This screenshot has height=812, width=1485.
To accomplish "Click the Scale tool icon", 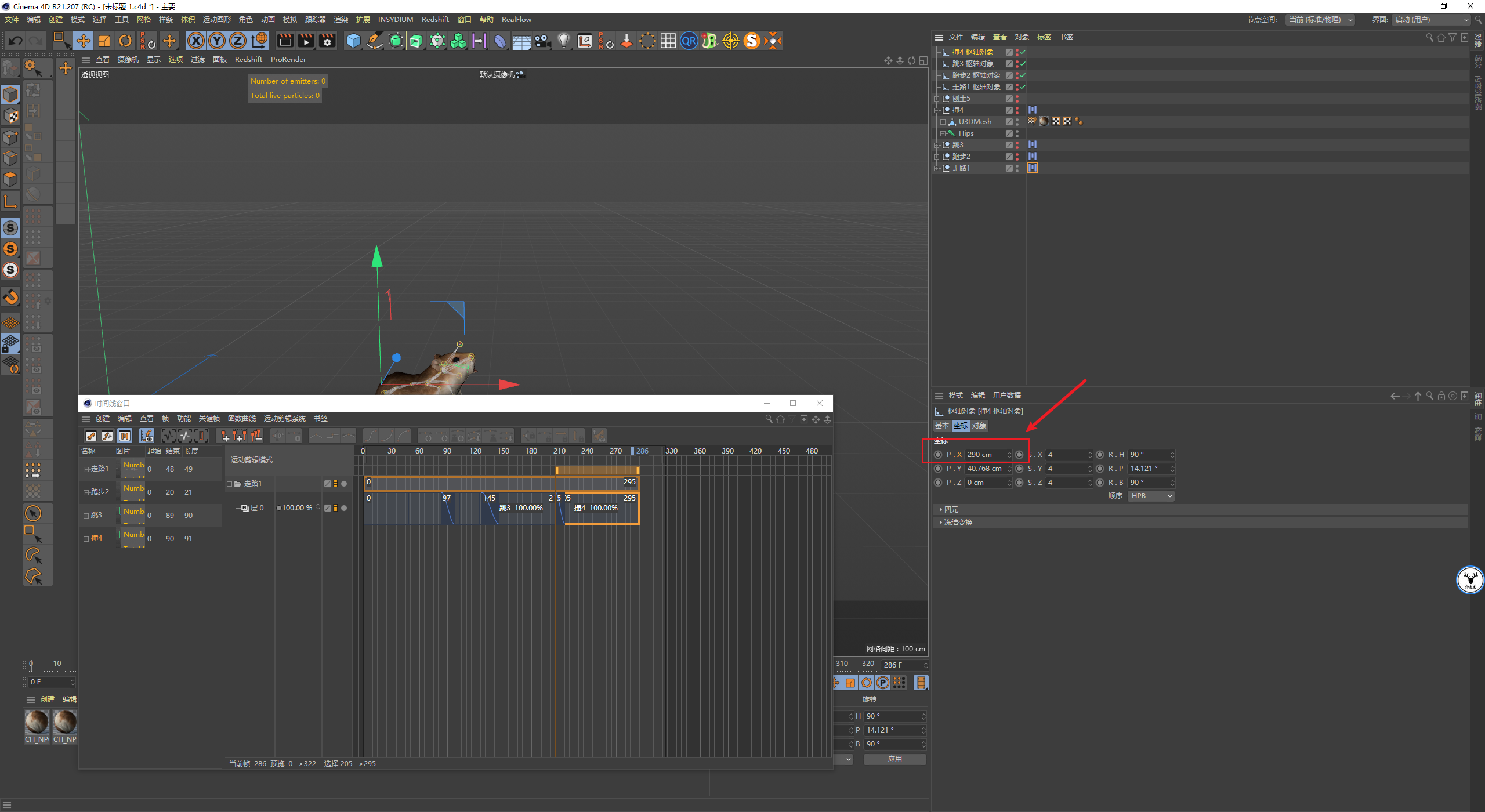I will [x=104, y=41].
